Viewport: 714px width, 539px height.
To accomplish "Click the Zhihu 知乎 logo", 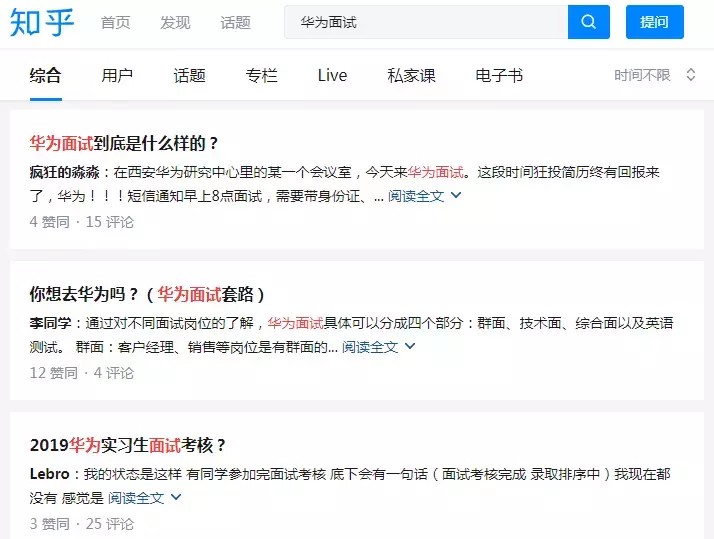I will click(x=41, y=22).
